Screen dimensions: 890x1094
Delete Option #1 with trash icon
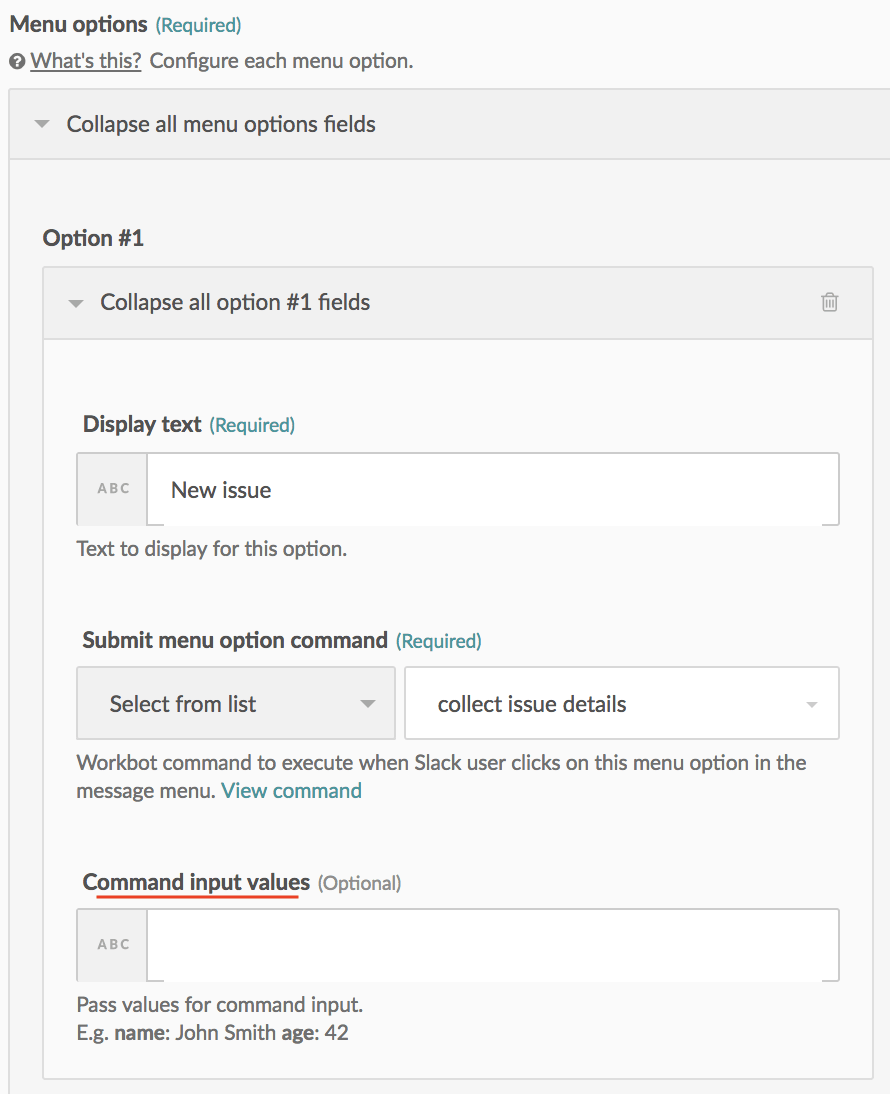point(829,302)
